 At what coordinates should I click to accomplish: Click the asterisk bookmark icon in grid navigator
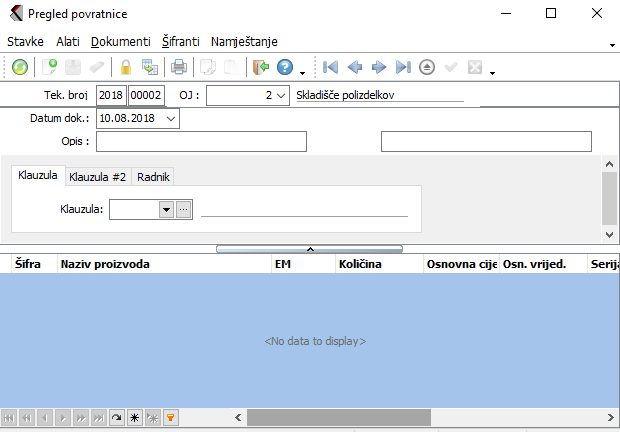tap(134, 417)
